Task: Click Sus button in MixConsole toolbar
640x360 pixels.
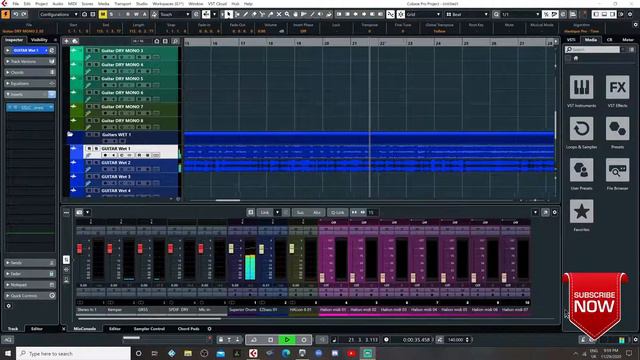Action: 300,212
